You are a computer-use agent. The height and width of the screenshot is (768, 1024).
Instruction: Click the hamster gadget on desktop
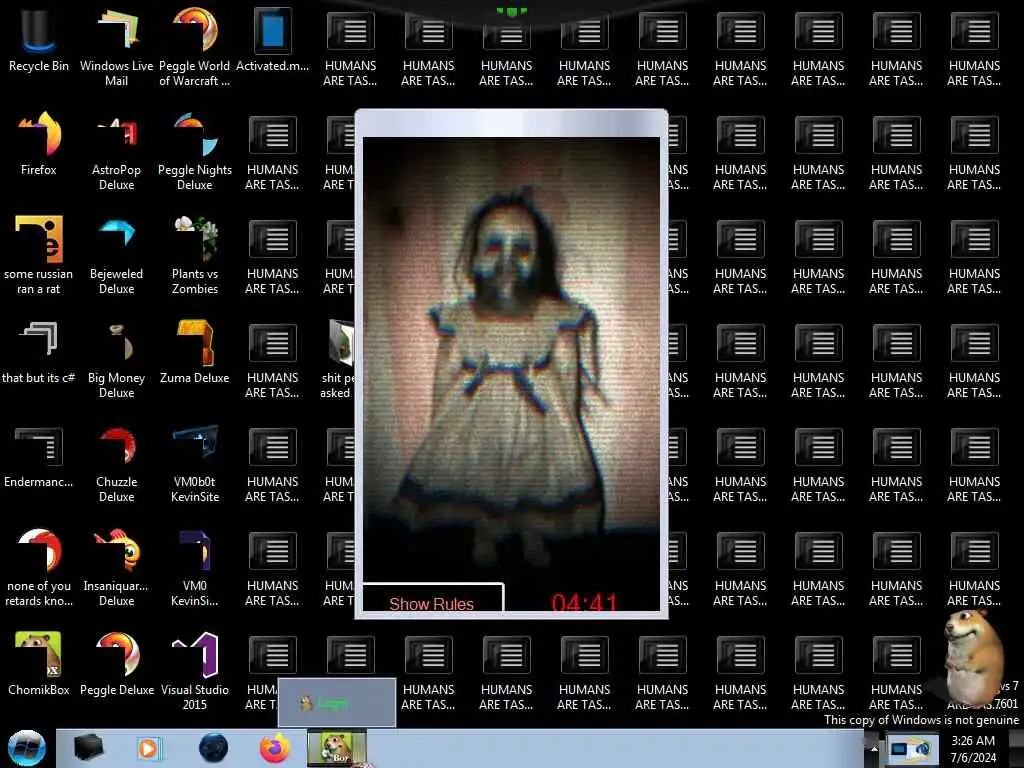973,656
